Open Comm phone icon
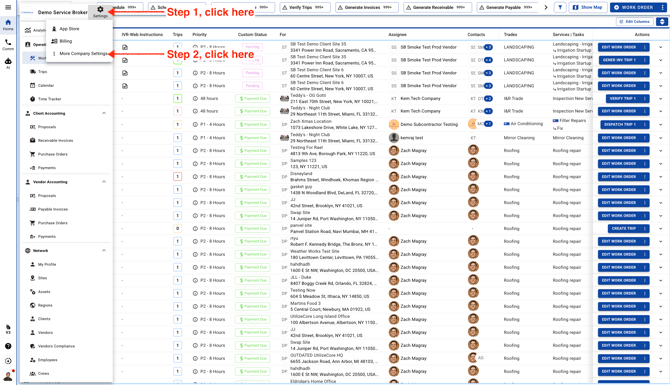670x385 pixels. (8, 44)
